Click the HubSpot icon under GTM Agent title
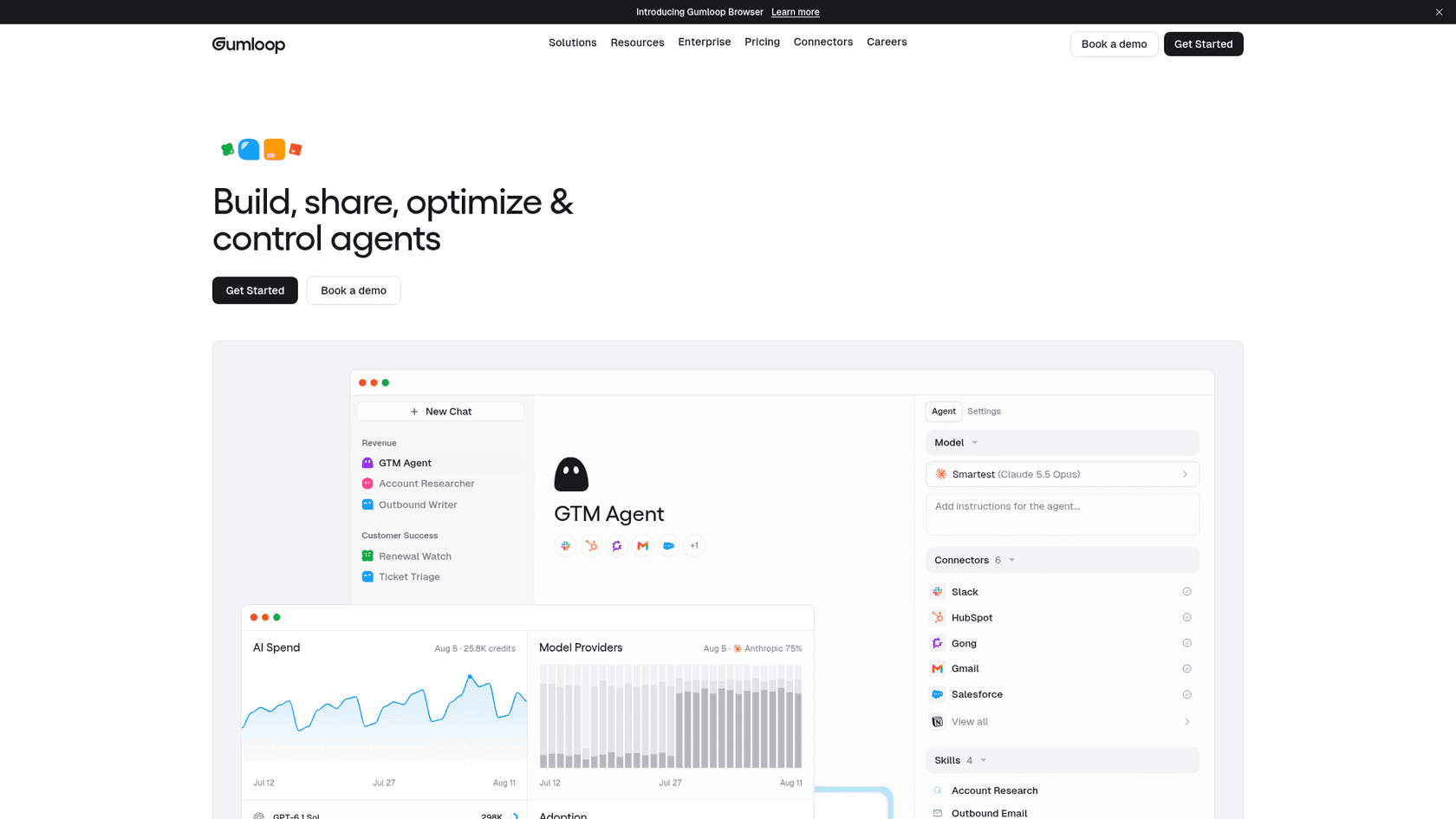 tap(591, 546)
